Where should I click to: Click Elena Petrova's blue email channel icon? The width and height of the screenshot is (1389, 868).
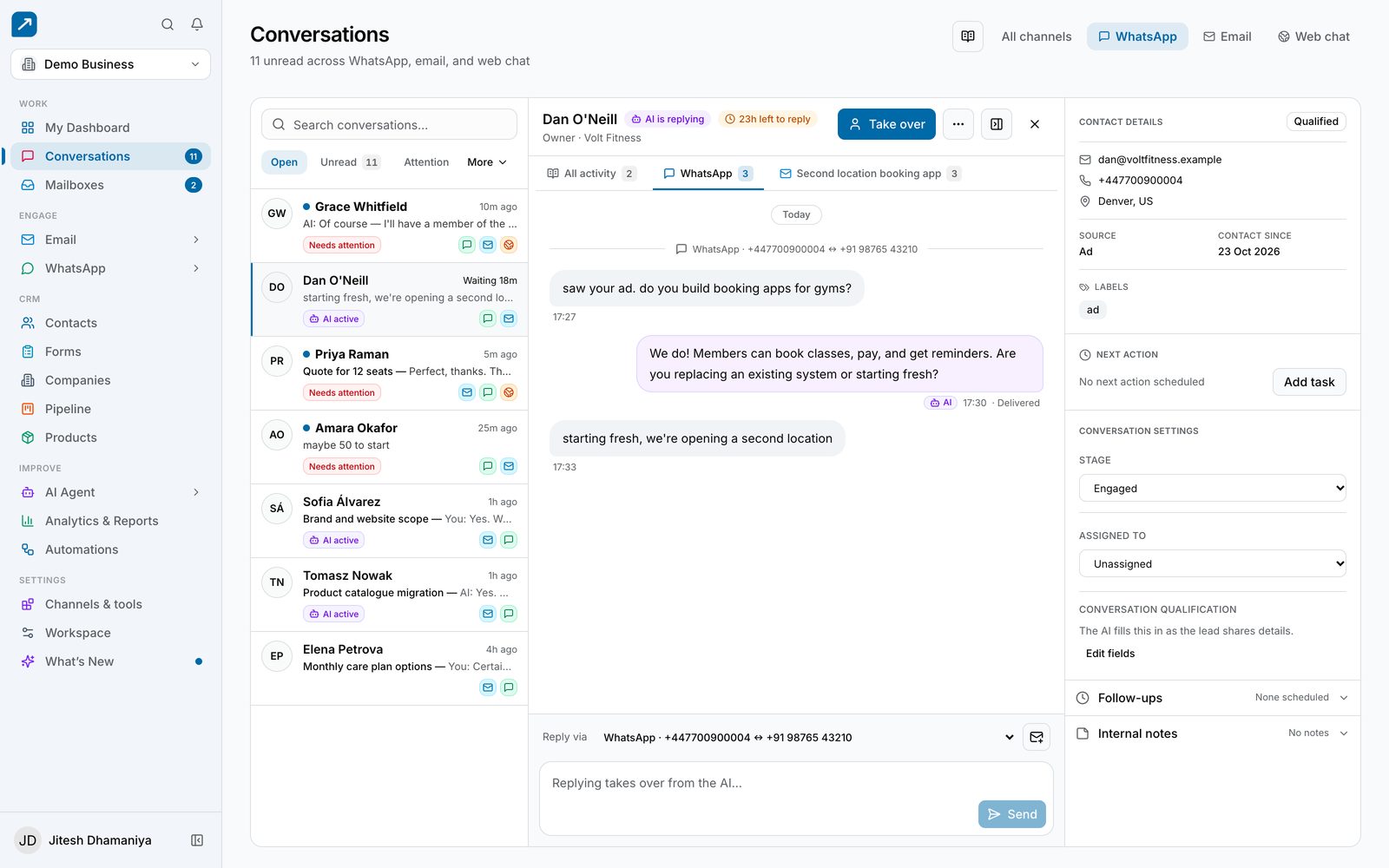coord(488,687)
